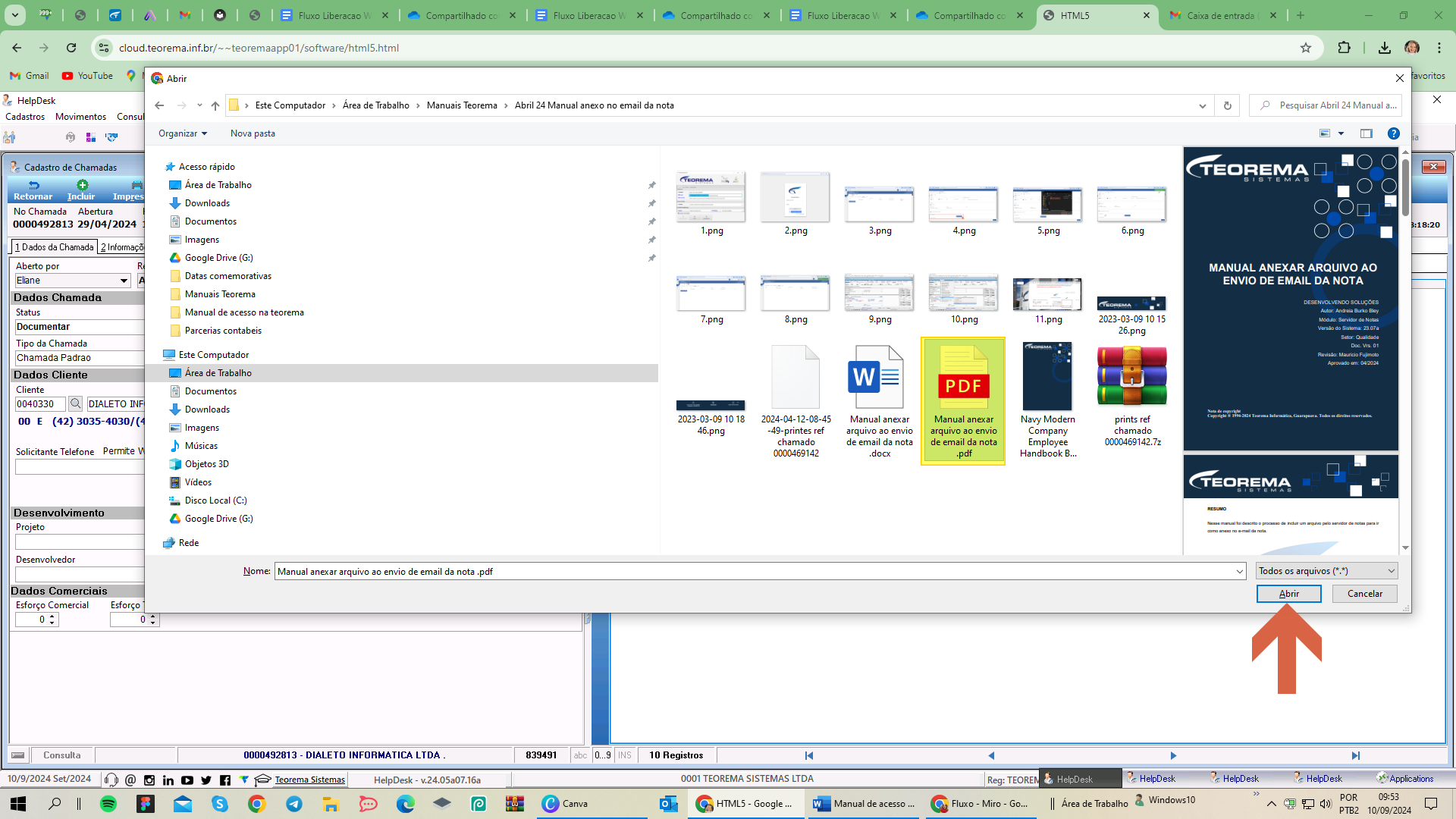Open the recent locations dropdown chevron
1456x819 pixels.
click(x=199, y=105)
